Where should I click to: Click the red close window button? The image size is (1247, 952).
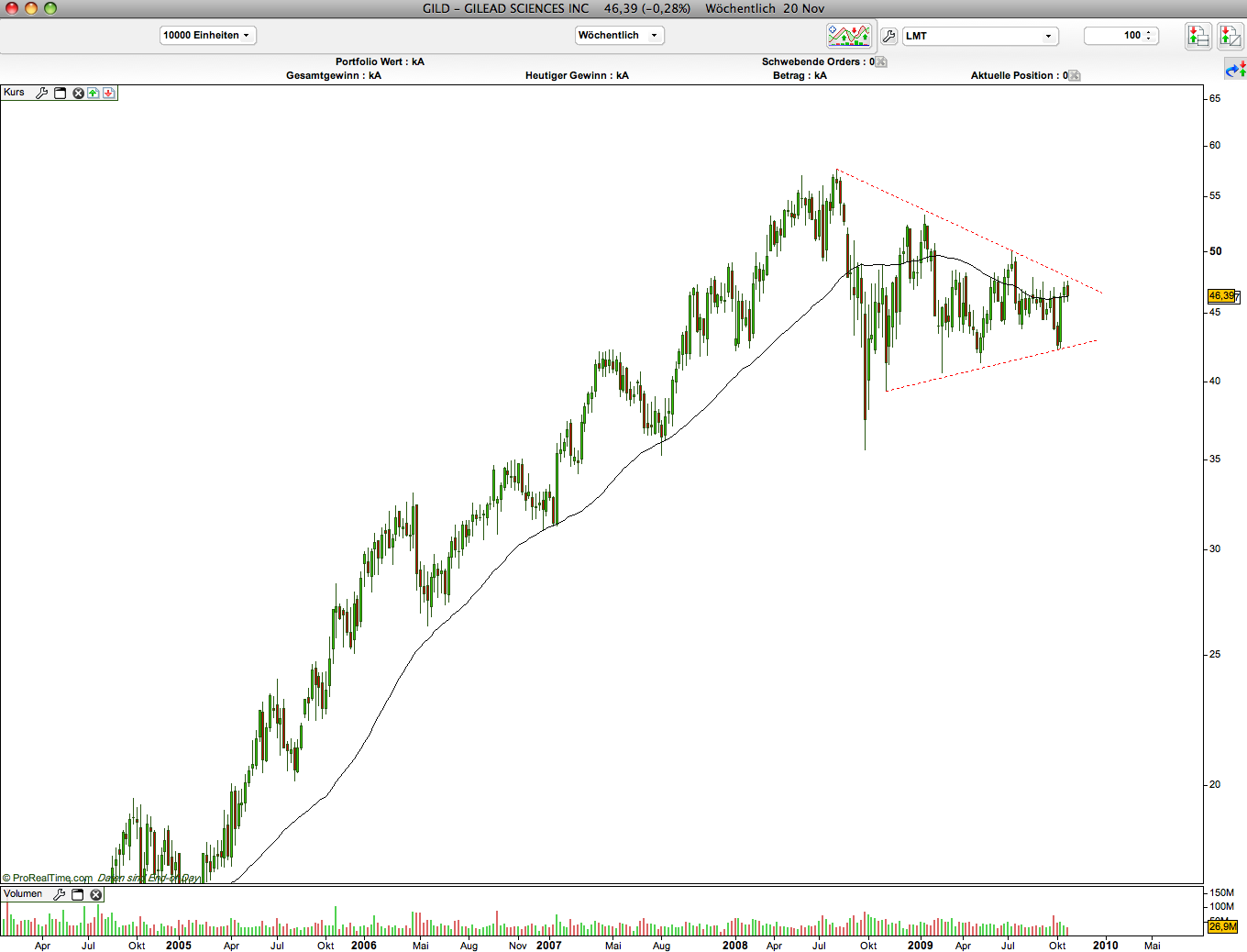13,8
